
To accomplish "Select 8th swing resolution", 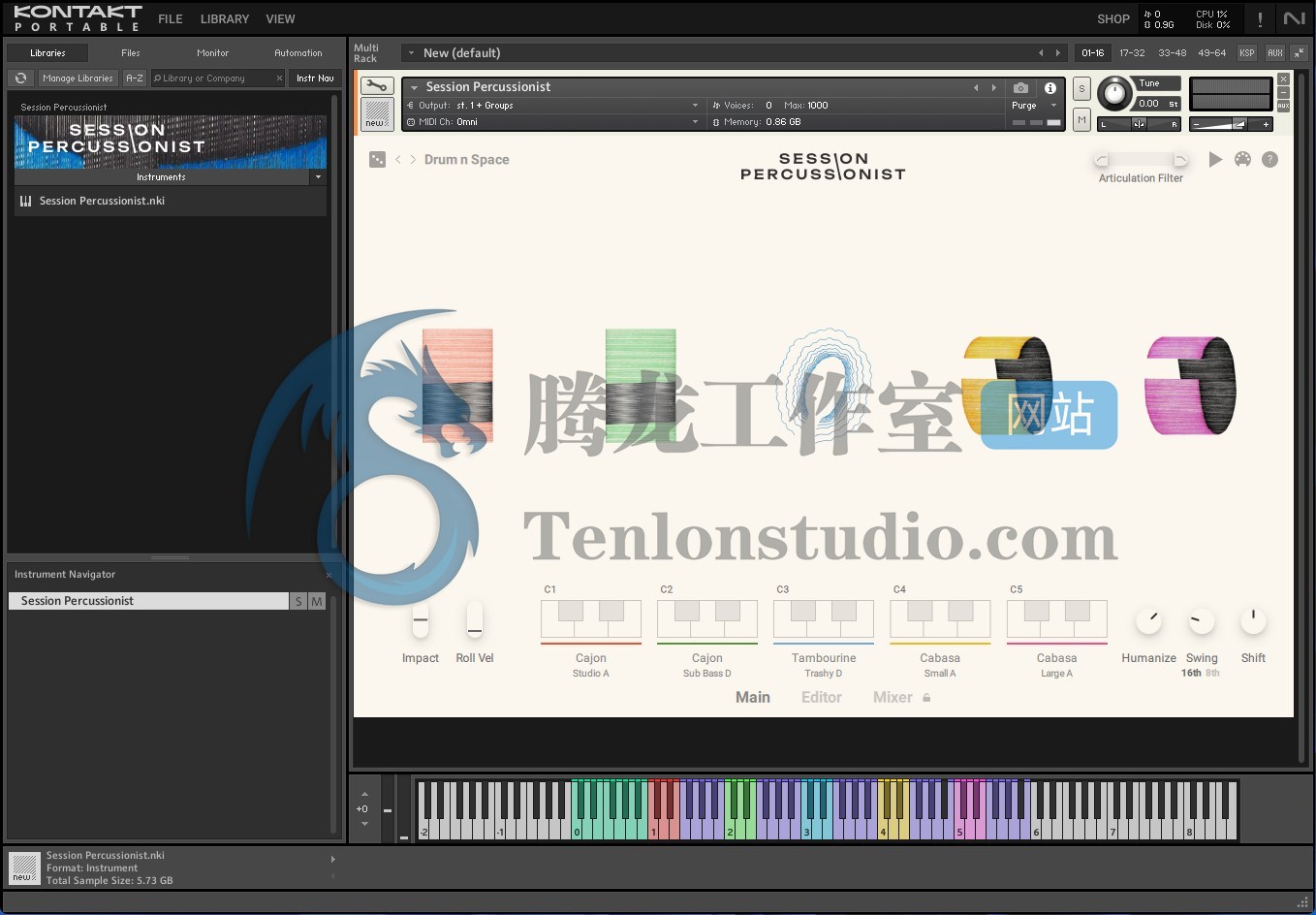I will point(1212,673).
